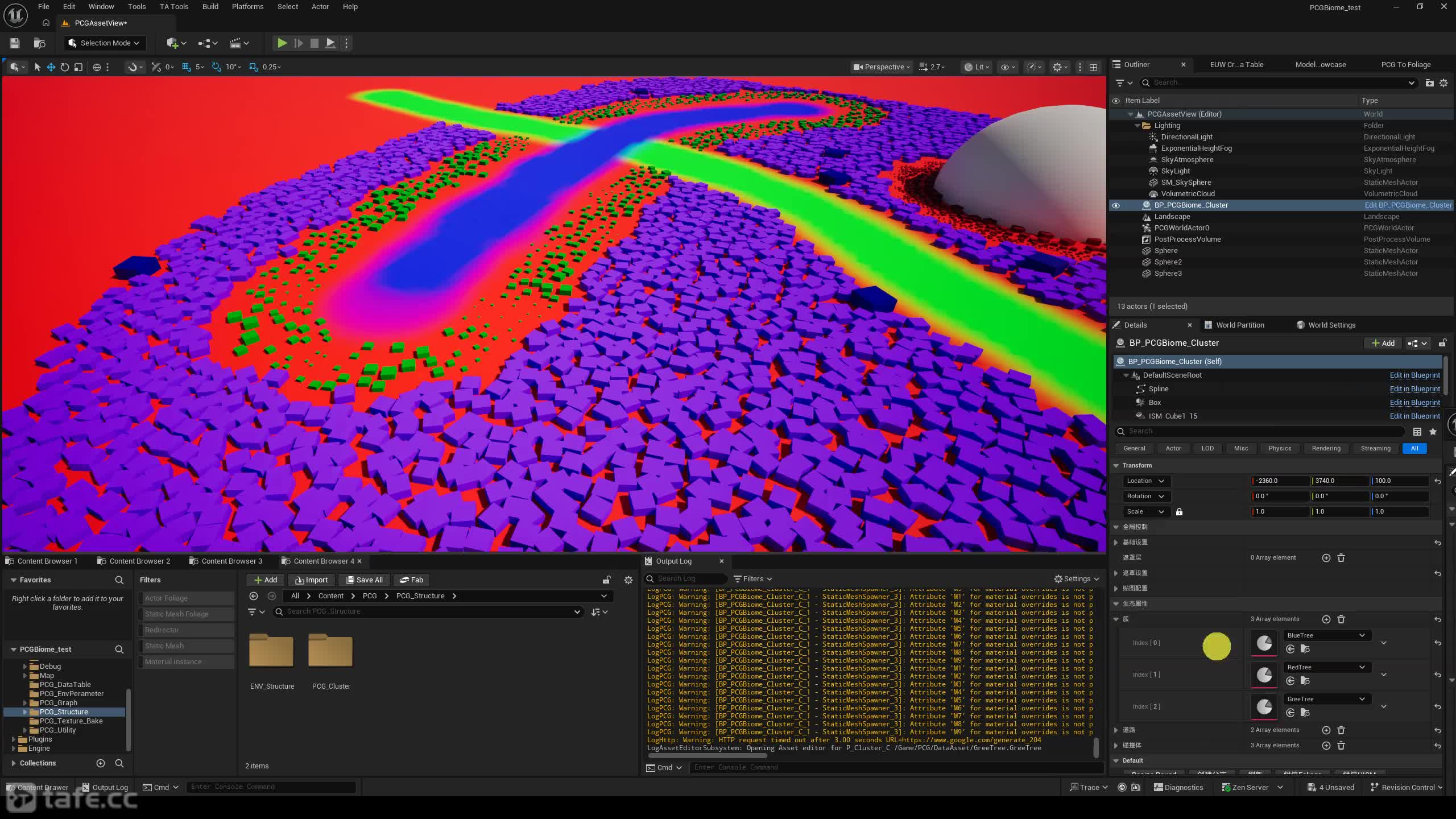
Task: Toggle grid snapping icon in viewport toolbar
Action: pos(186,67)
